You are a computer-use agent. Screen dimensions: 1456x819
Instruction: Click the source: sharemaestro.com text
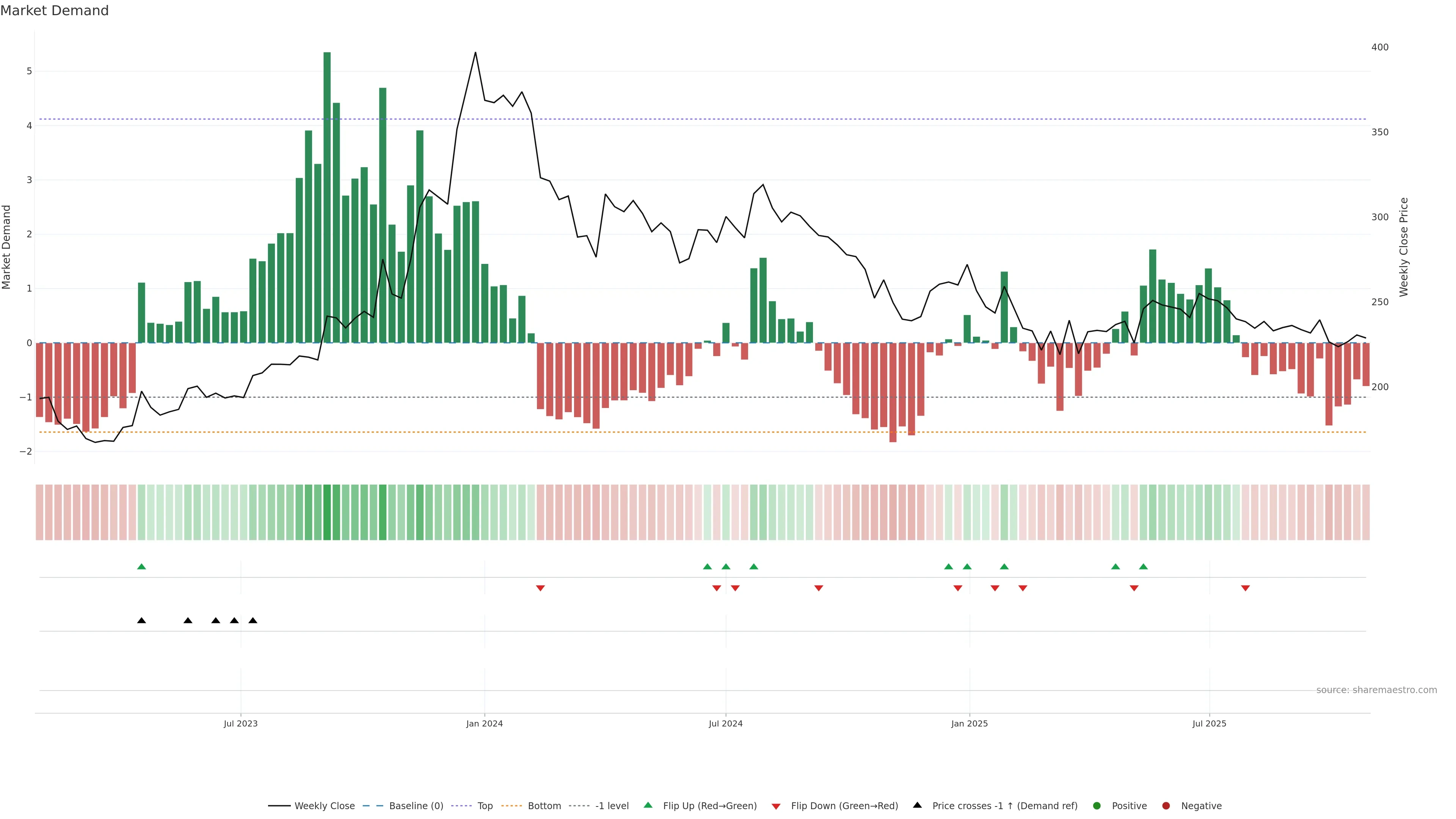click(1376, 690)
